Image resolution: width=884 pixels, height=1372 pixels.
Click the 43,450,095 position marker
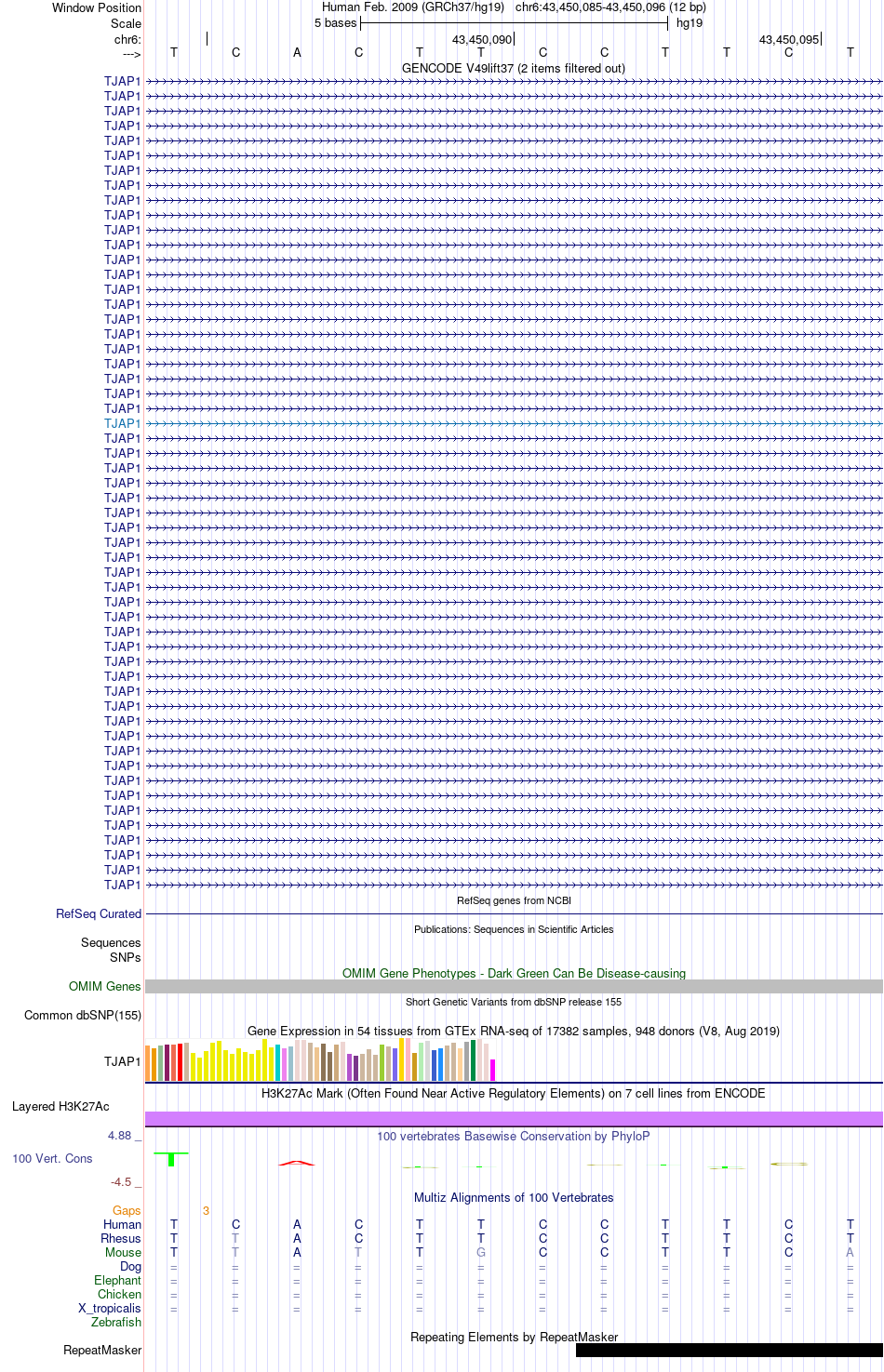click(x=789, y=40)
